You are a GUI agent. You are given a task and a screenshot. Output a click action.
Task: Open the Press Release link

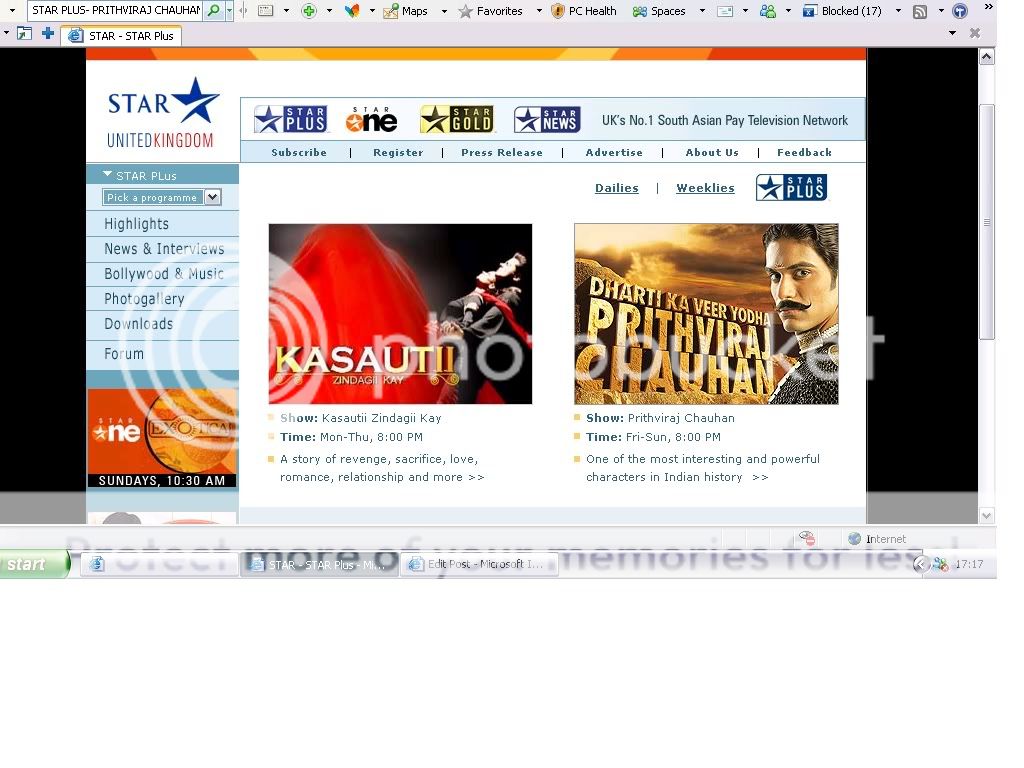point(502,152)
